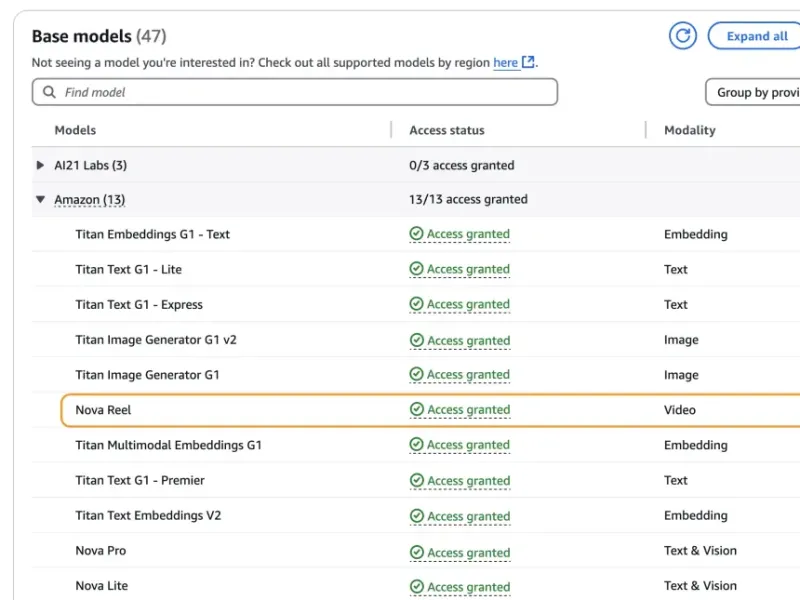The width and height of the screenshot is (800, 600).
Task: Select the Nova Lite model name
Action: coord(102,586)
